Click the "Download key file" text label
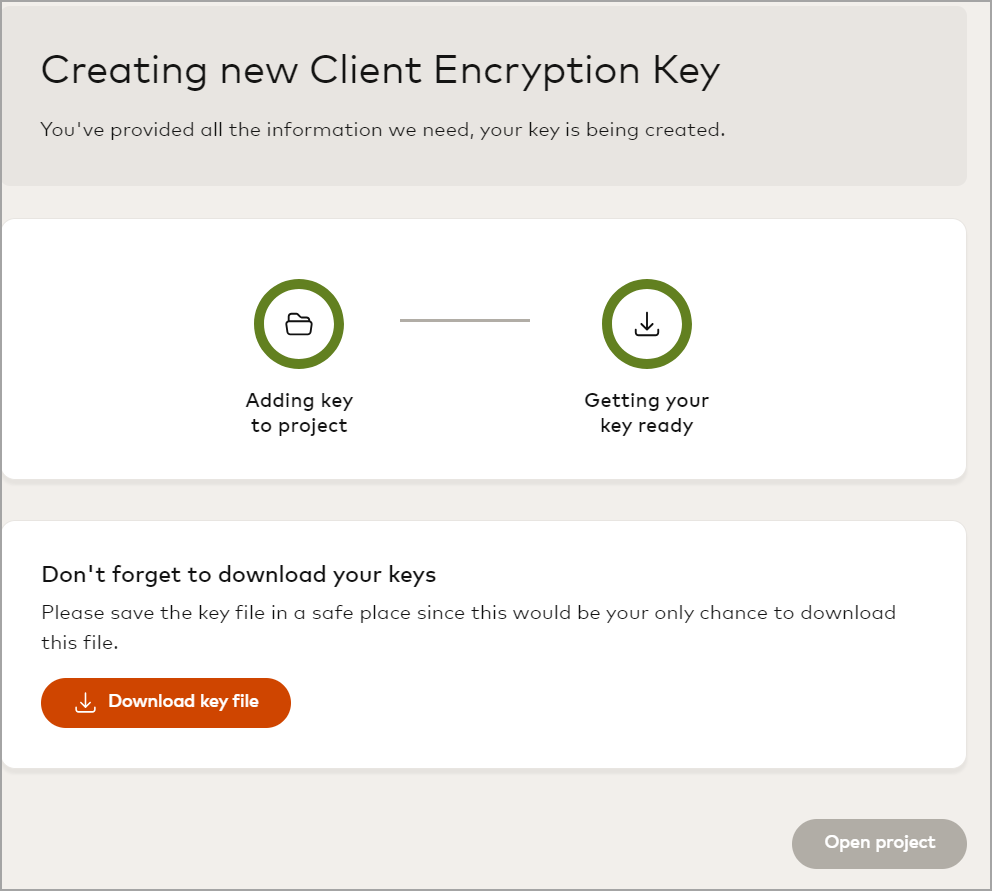Image resolution: width=992 pixels, height=891 pixels. click(x=183, y=702)
